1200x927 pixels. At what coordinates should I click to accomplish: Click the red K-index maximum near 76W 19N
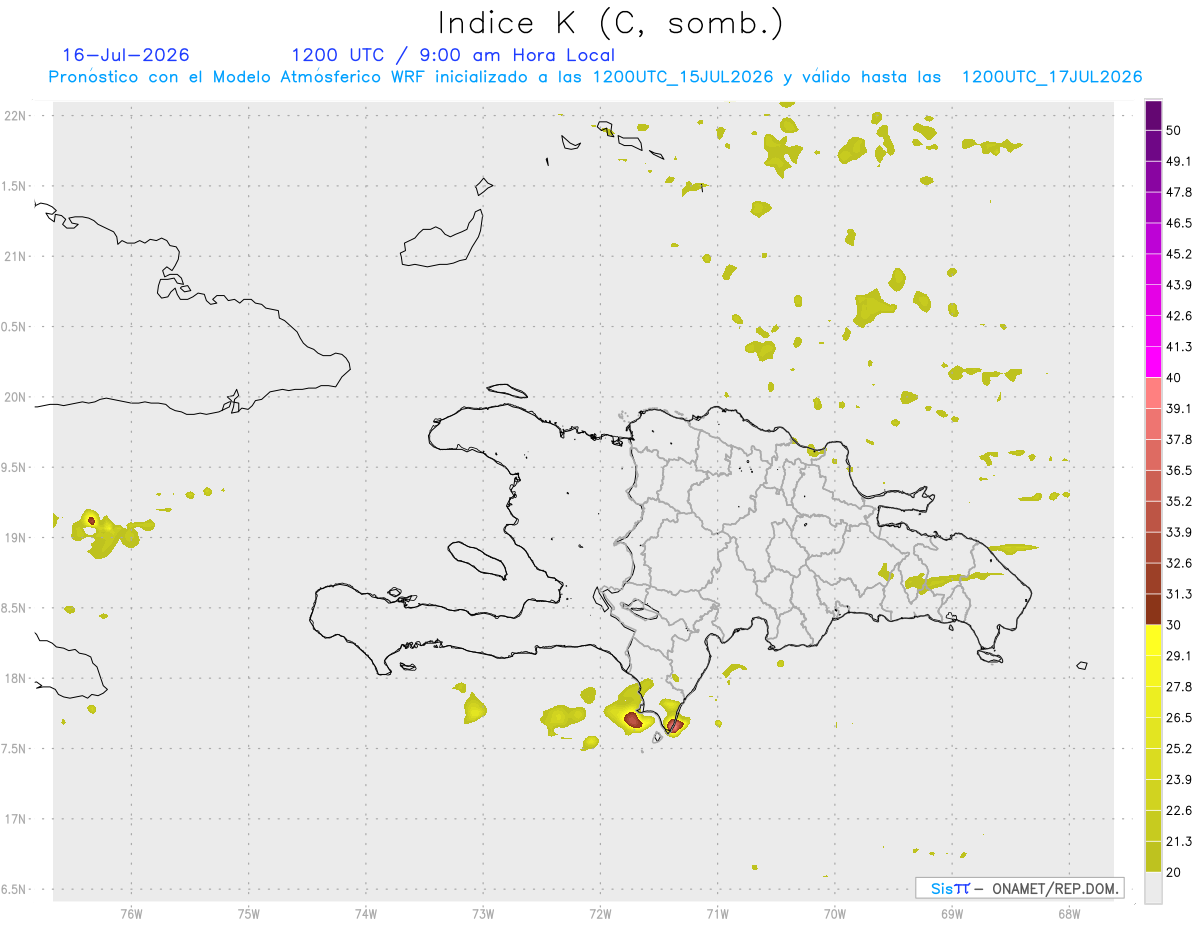point(91,521)
